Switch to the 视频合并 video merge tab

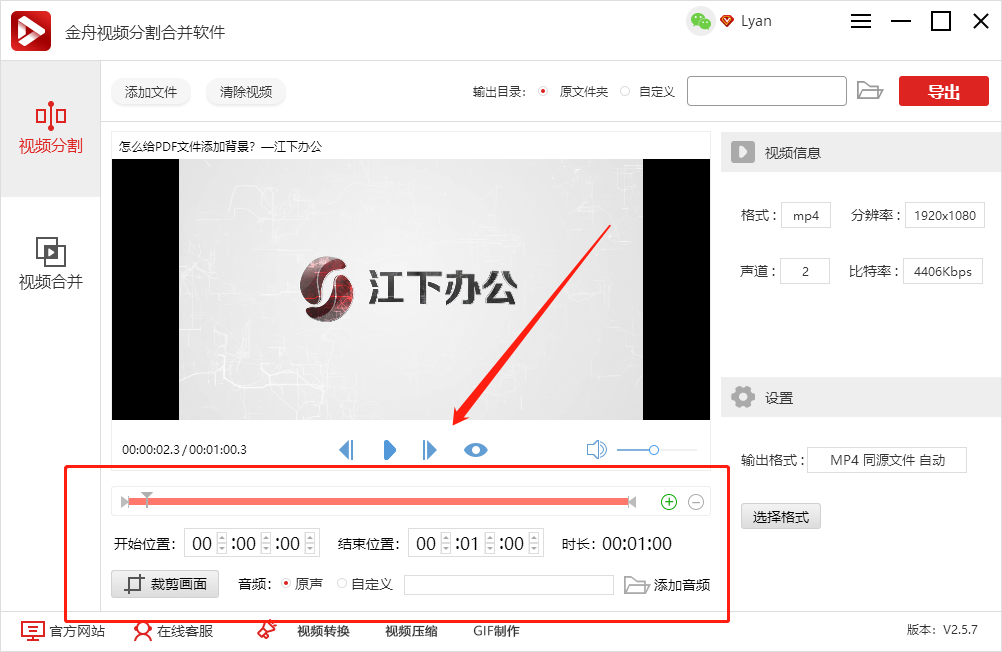click(x=50, y=264)
